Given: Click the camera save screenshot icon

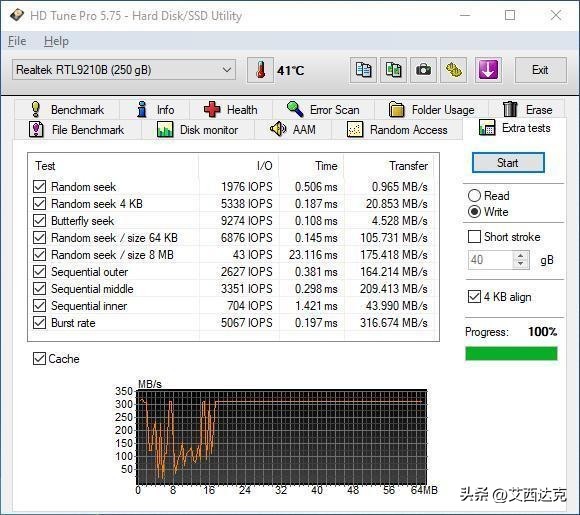Looking at the screenshot, I should pos(423,70).
